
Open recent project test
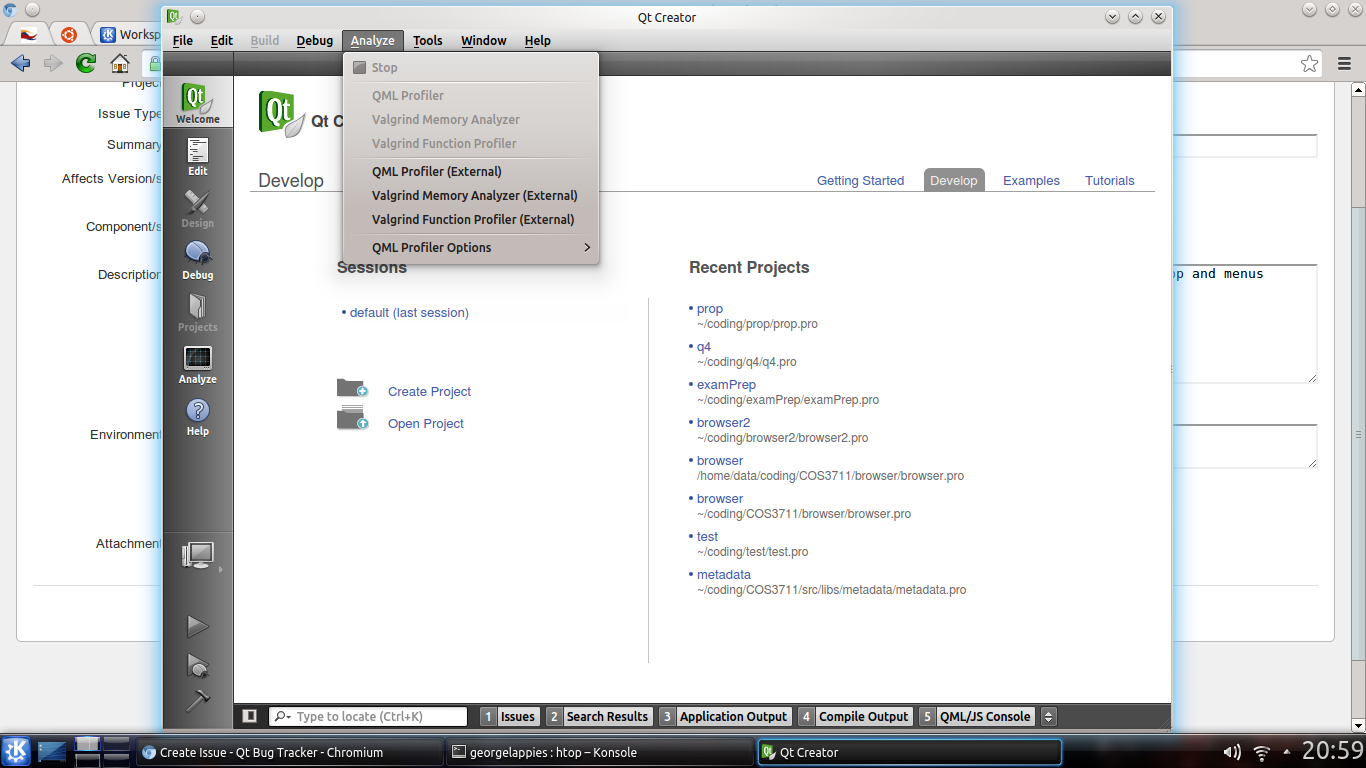tap(707, 537)
